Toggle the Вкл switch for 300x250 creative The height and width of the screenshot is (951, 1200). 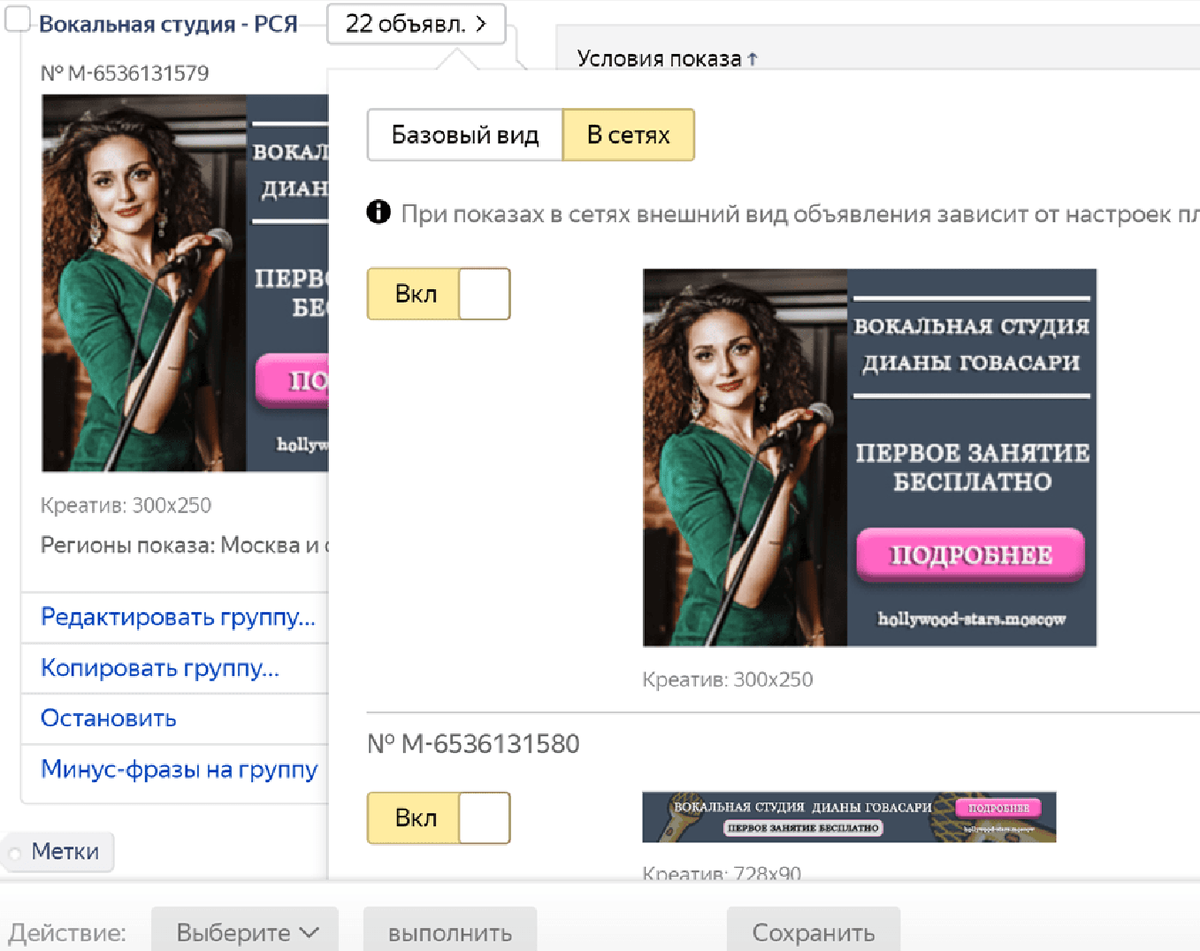(439, 294)
